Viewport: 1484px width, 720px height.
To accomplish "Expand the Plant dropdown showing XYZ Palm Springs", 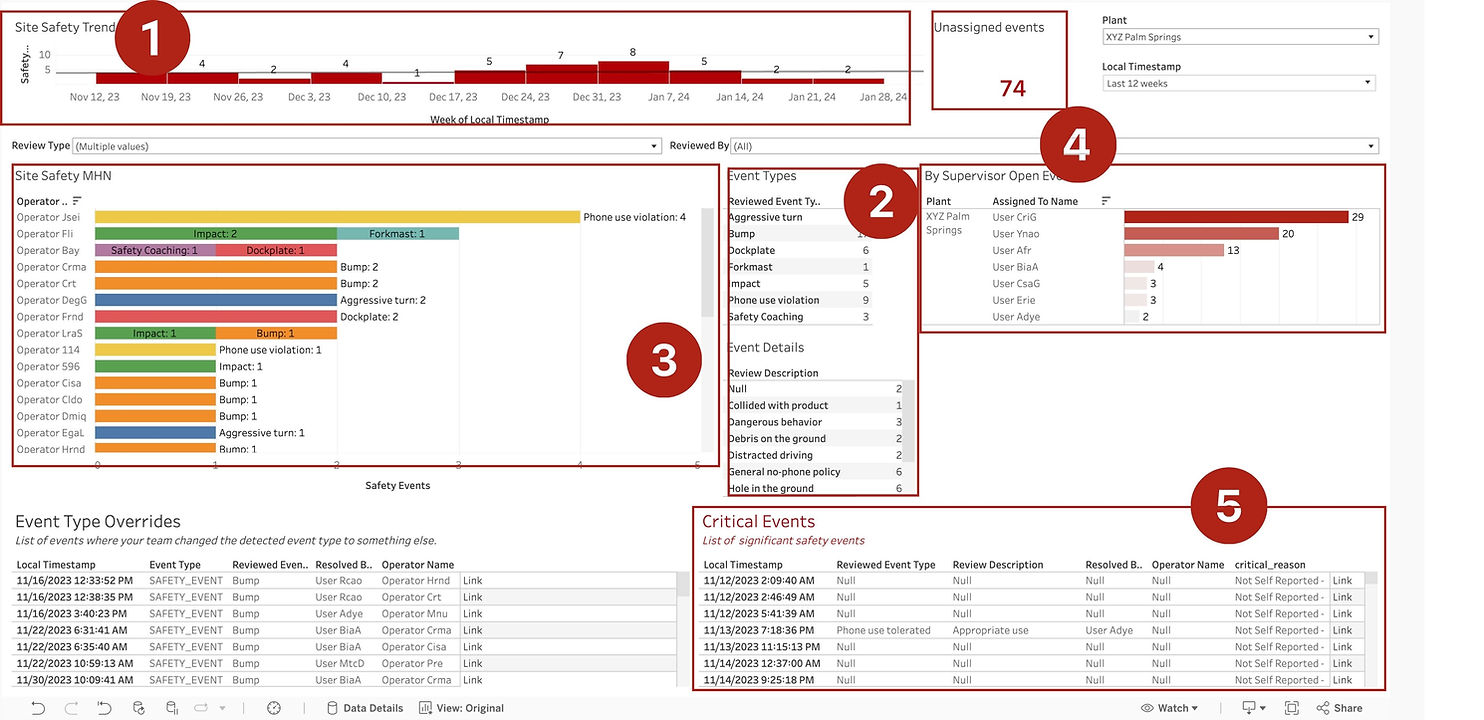I will (x=1239, y=37).
